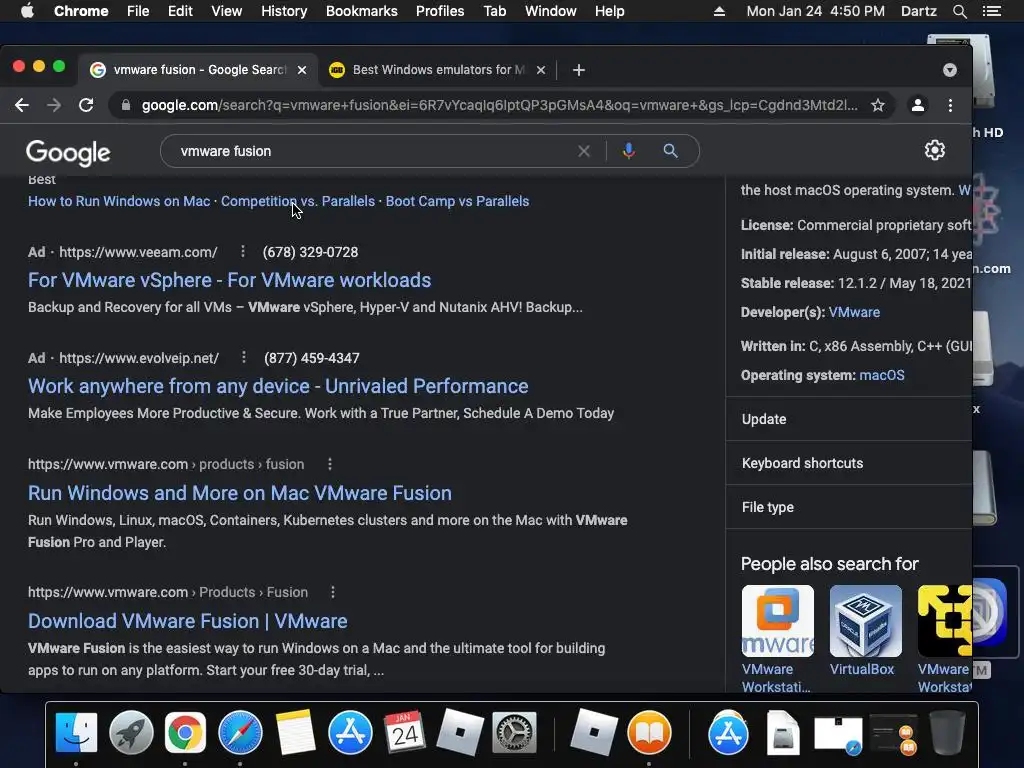
Task: Click the eject icon in menu bar
Action: [719, 11]
